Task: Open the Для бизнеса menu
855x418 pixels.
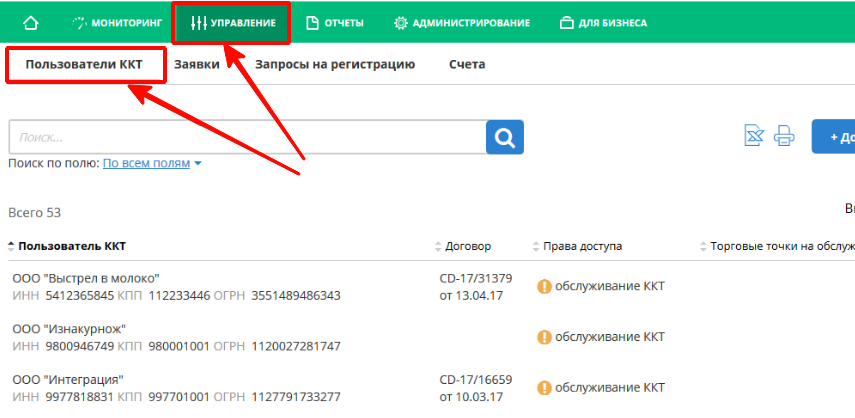Action: (x=604, y=23)
